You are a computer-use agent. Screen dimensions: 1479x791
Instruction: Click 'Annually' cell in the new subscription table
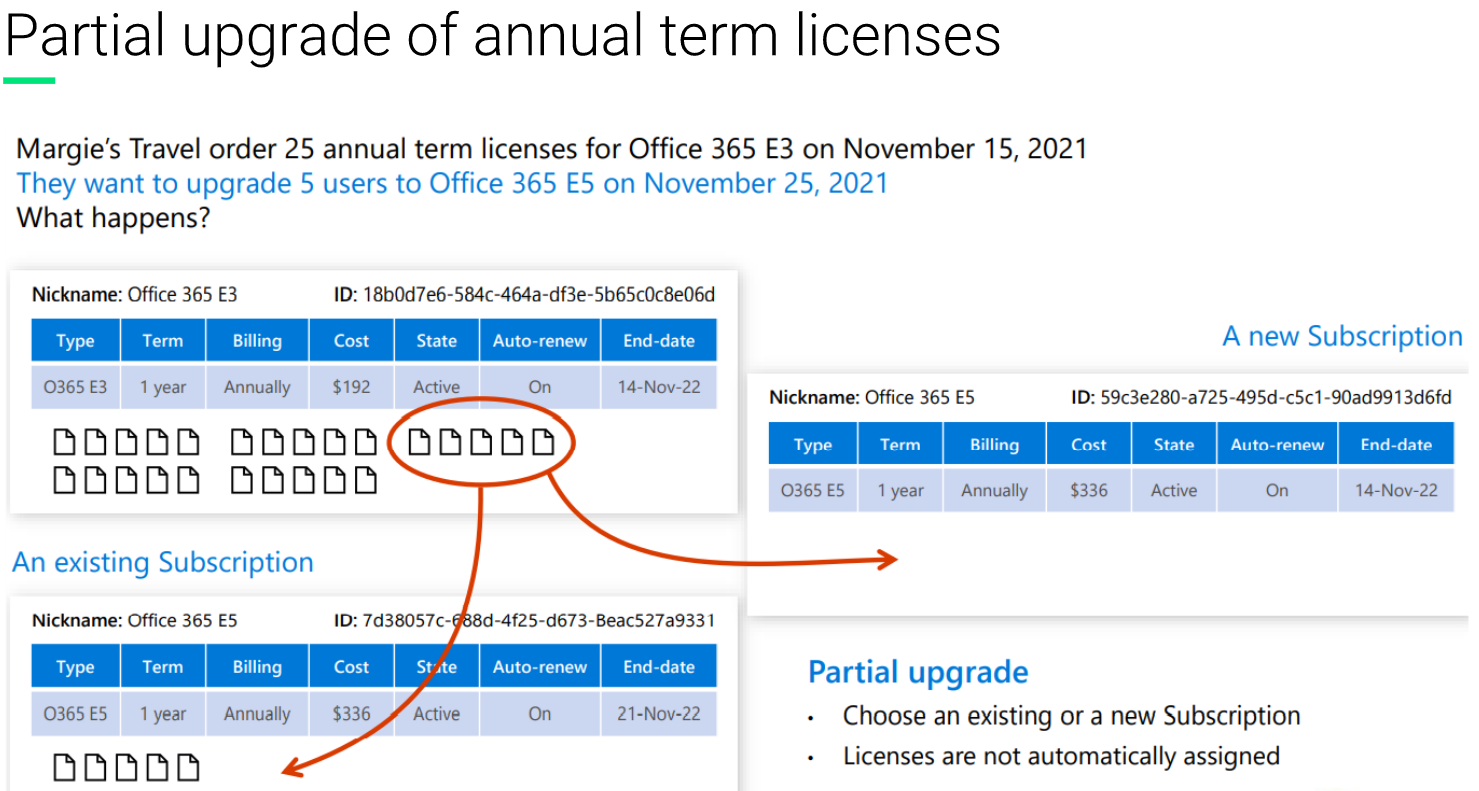click(994, 491)
